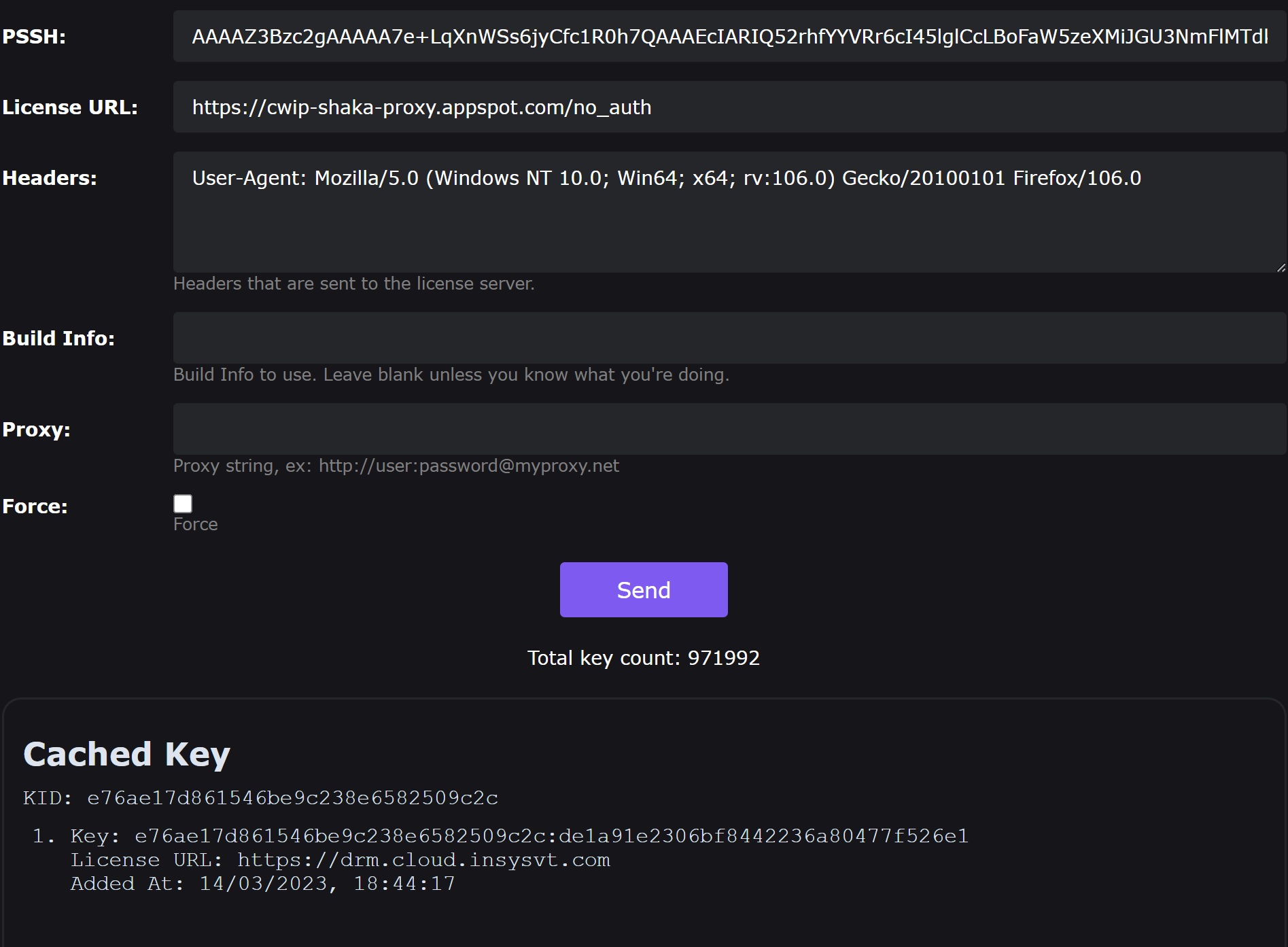Viewport: 1288px width, 947px height.
Task: Click the 'Headers:' form label
Action: [x=50, y=178]
